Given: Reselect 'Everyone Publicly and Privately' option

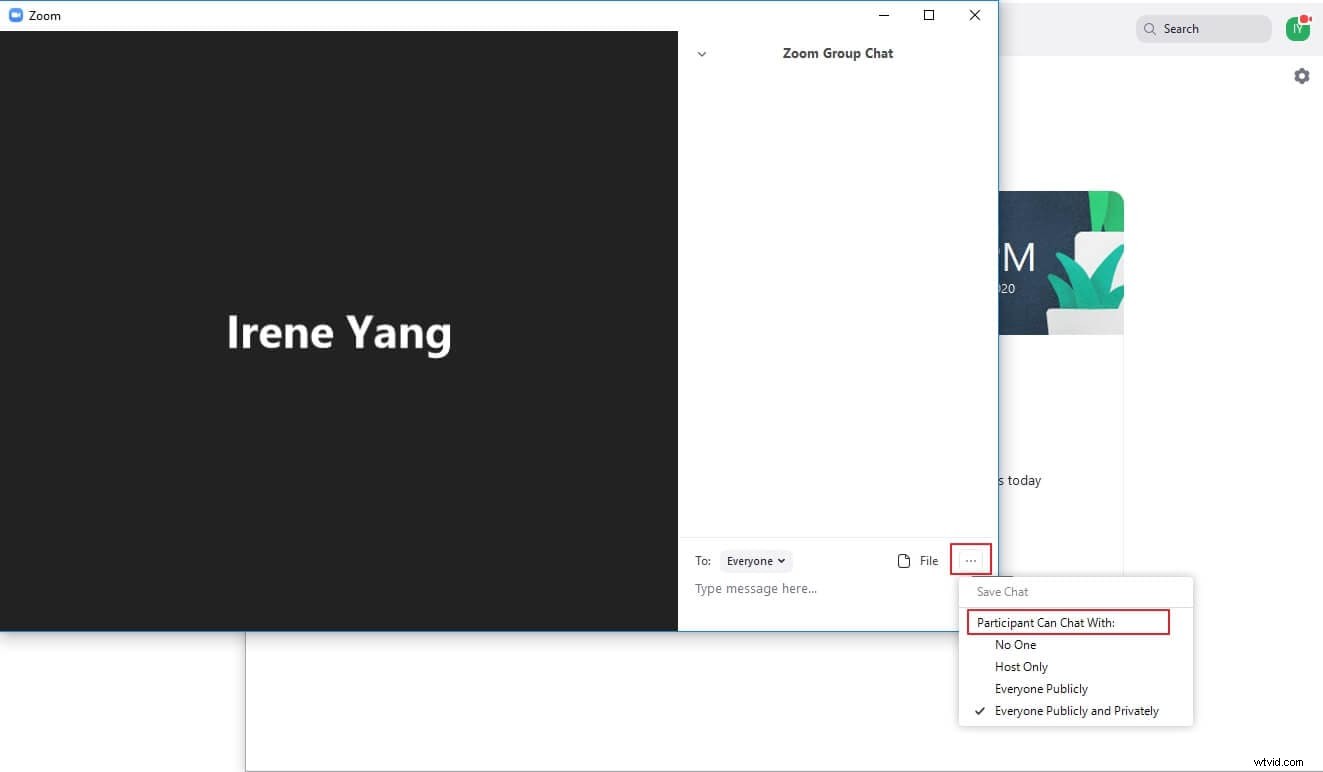Looking at the screenshot, I should click(x=1076, y=710).
